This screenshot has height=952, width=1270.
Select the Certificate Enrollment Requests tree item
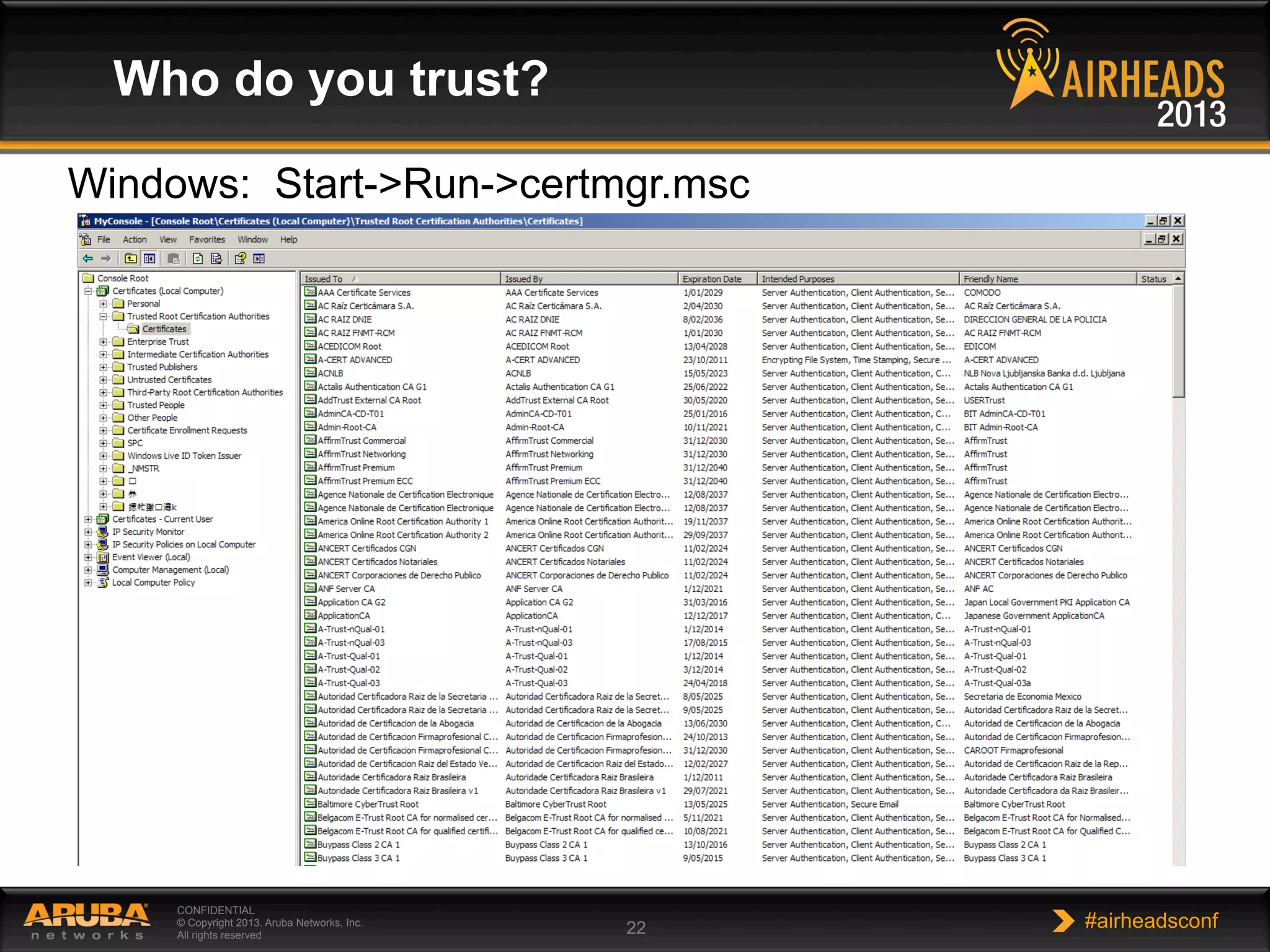(x=187, y=430)
